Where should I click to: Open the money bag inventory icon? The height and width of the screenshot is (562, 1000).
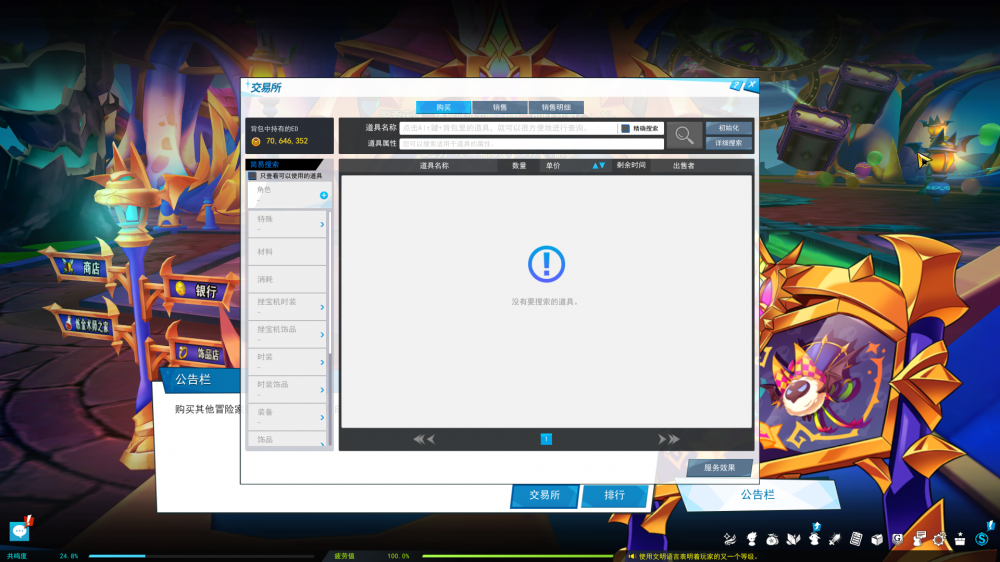pyautogui.click(x=772, y=540)
